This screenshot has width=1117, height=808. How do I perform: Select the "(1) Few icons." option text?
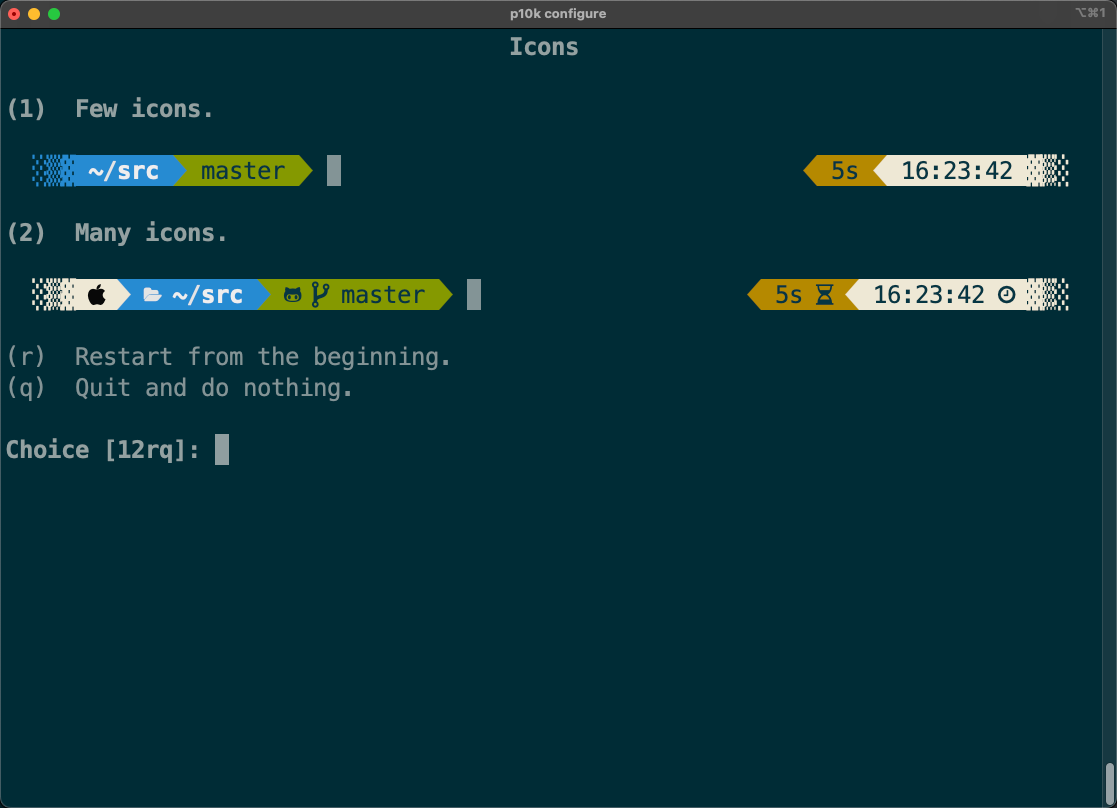[x=110, y=109]
